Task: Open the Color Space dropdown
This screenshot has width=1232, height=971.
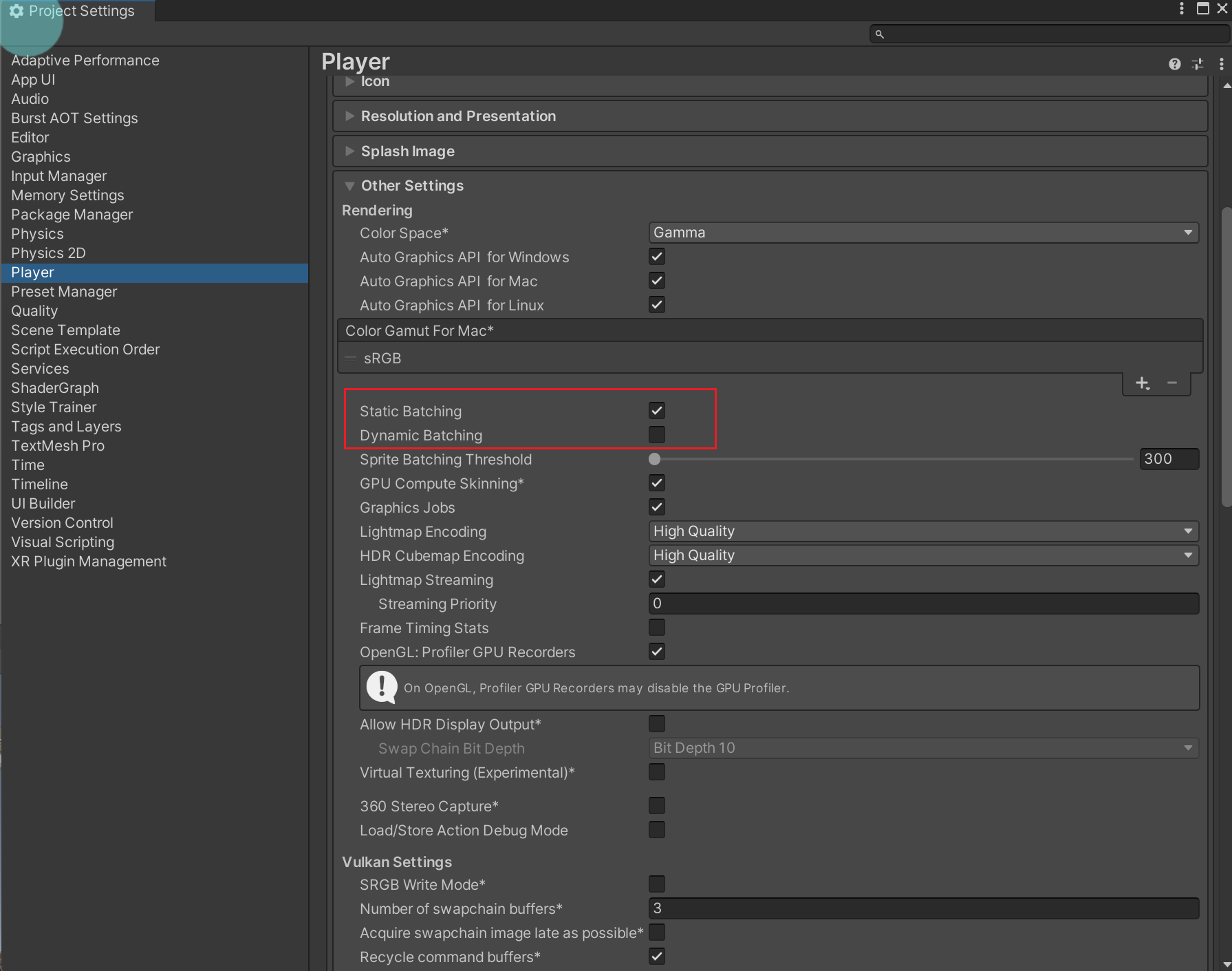Action: click(923, 233)
